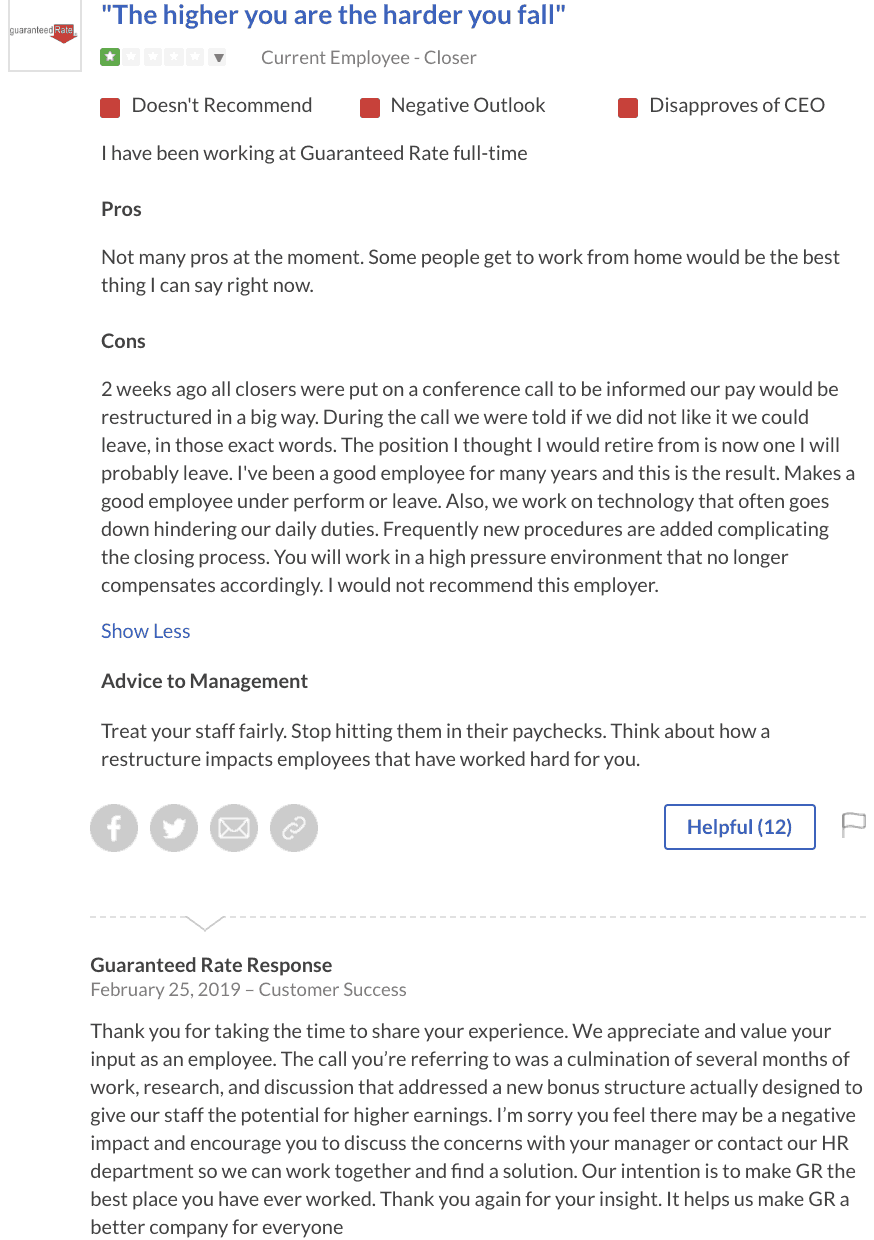The image size is (874, 1240).
Task: Click the red Doesn't Recommend indicator square
Action: (x=110, y=106)
